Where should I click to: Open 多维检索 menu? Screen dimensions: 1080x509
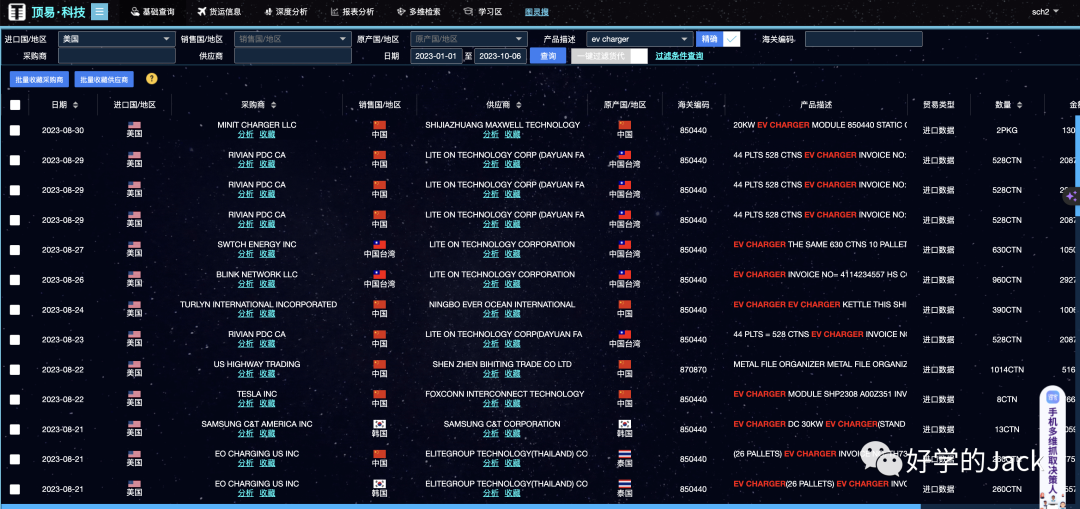(419, 12)
